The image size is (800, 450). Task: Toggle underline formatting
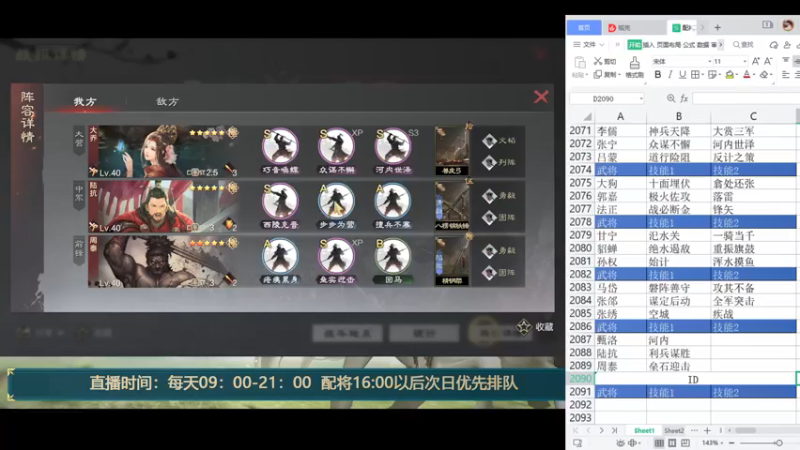pyautogui.click(x=682, y=75)
